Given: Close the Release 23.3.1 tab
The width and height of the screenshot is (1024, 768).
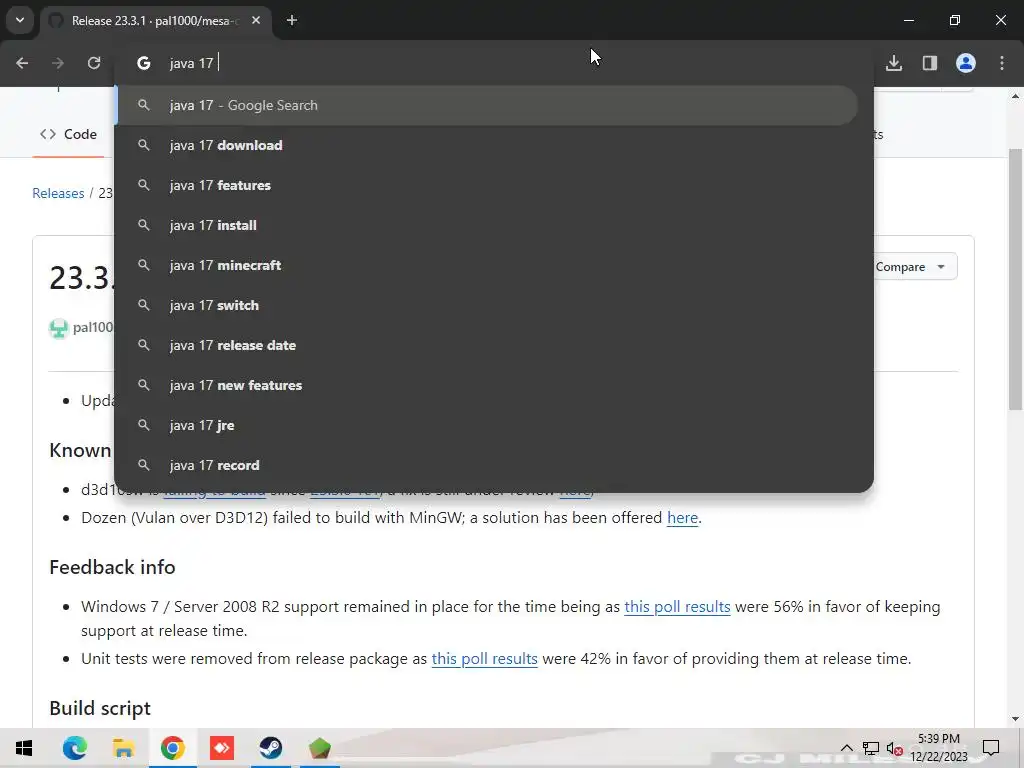Looking at the screenshot, I should 256,20.
